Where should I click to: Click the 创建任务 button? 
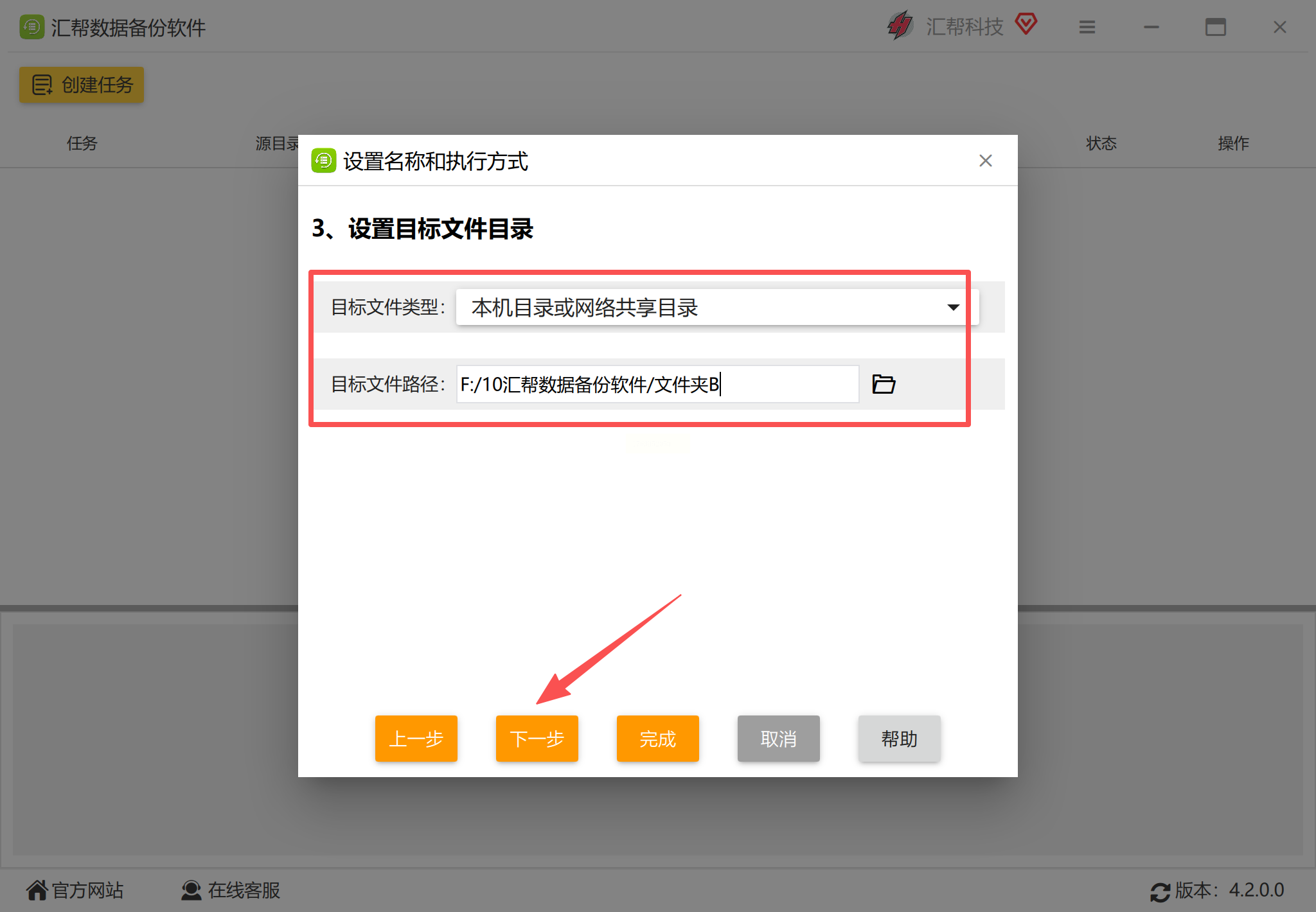82,85
